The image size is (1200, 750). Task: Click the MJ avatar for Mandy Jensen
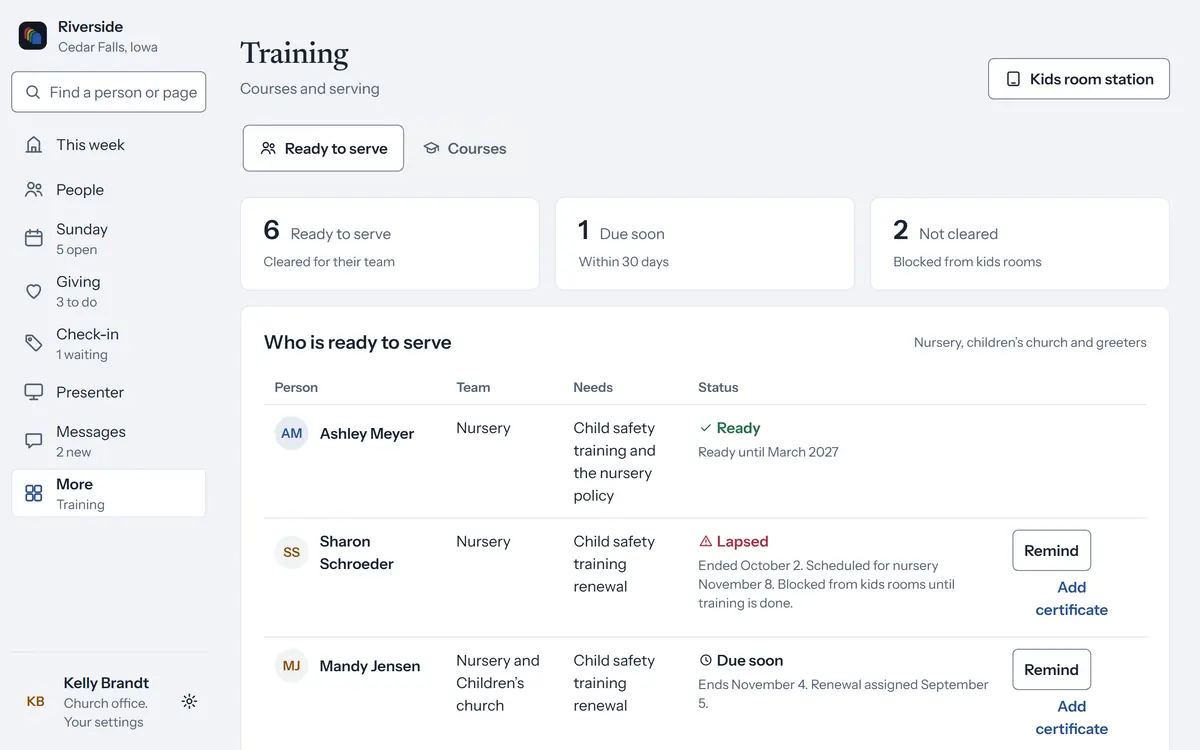(x=291, y=666)
